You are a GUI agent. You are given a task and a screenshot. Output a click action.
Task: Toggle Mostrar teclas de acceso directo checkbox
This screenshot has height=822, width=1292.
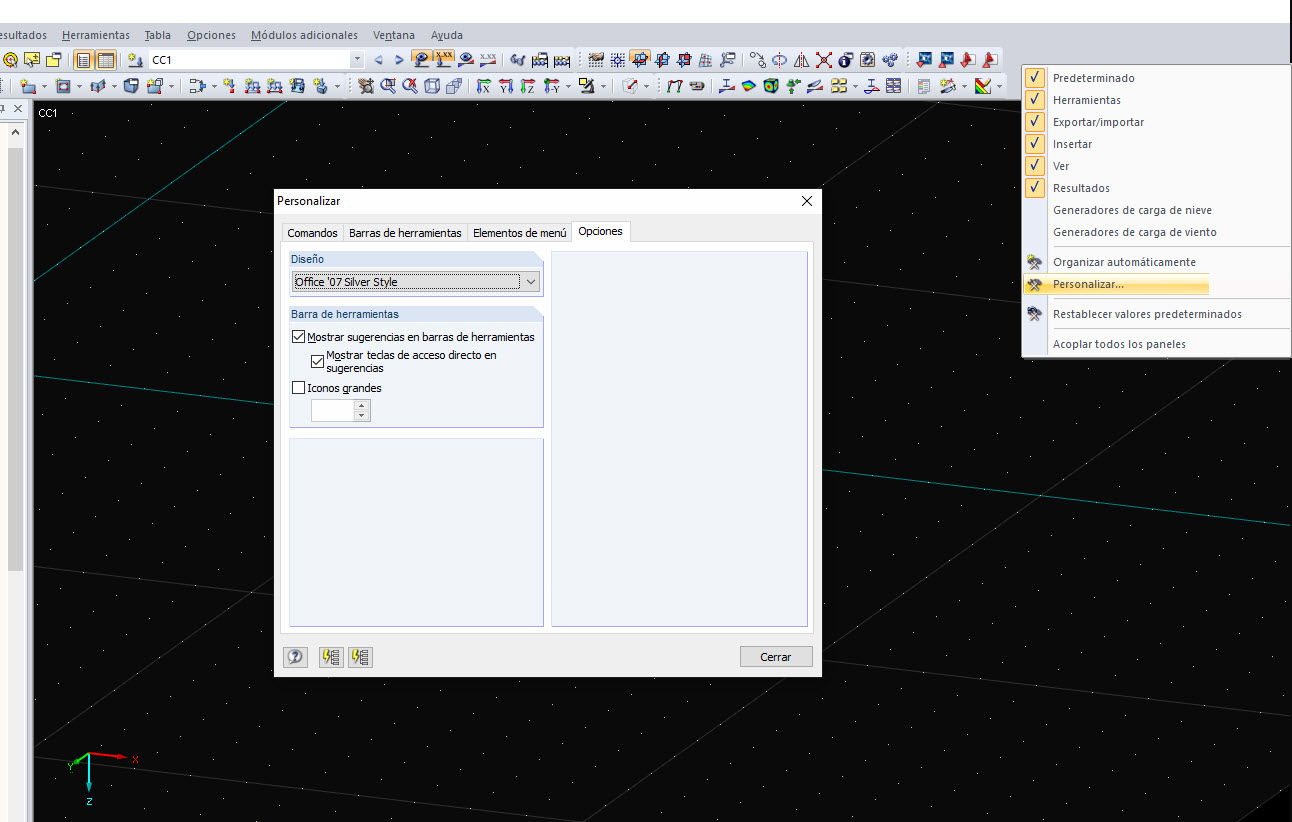[x=317, y=361]
